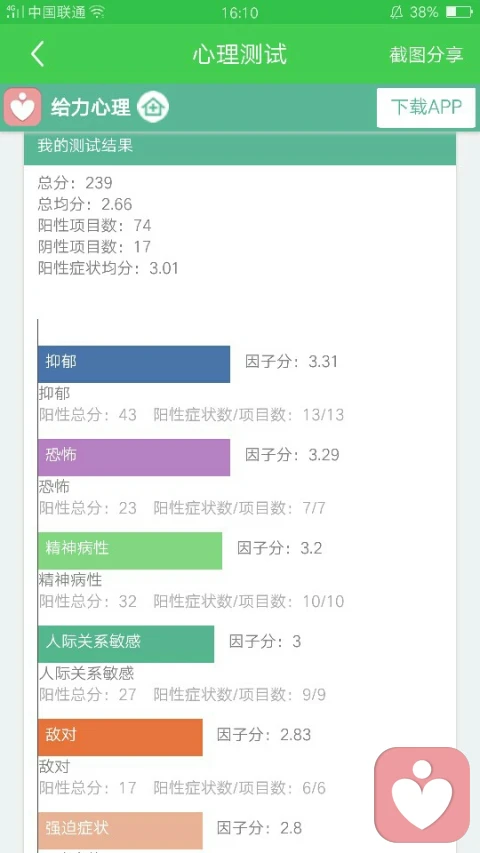The height and width of the screenshot is (853, 480).
Task: Tap the 心理测试 page title
Action: pos(239,54)
